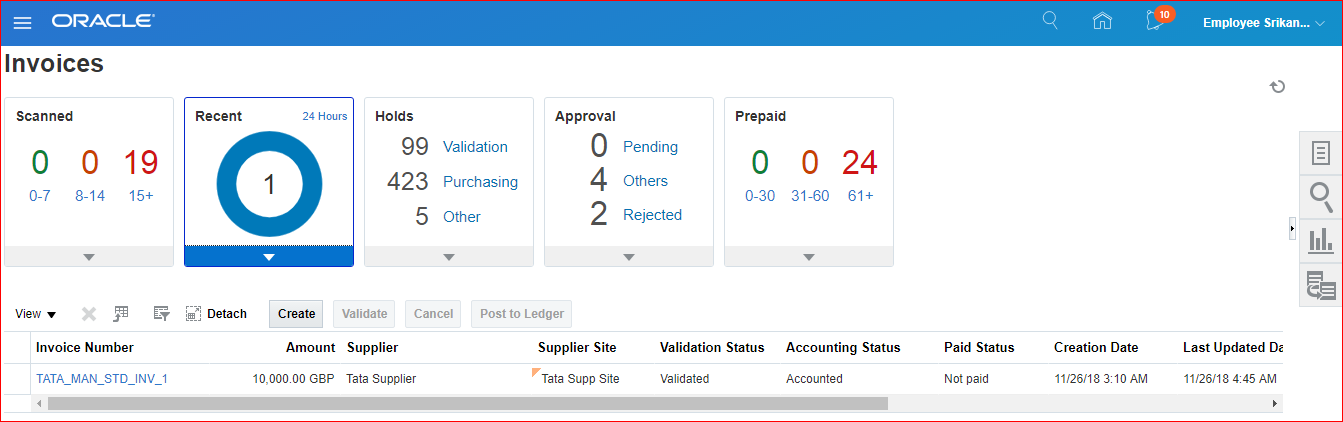Open the side panel Search icon
Viewport: 1343px width, 422px height.
tap(1320, 197)
